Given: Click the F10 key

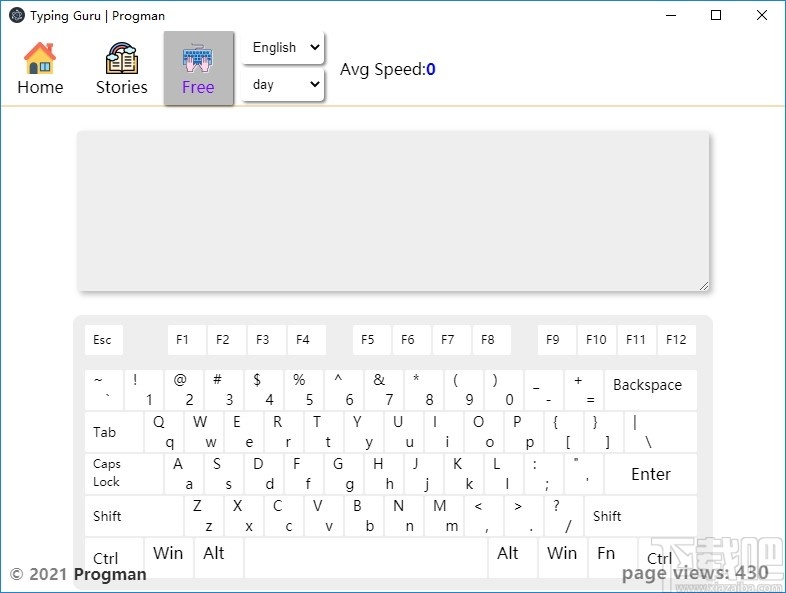Looking at the screenshot, I should click(x=597, y=340).
